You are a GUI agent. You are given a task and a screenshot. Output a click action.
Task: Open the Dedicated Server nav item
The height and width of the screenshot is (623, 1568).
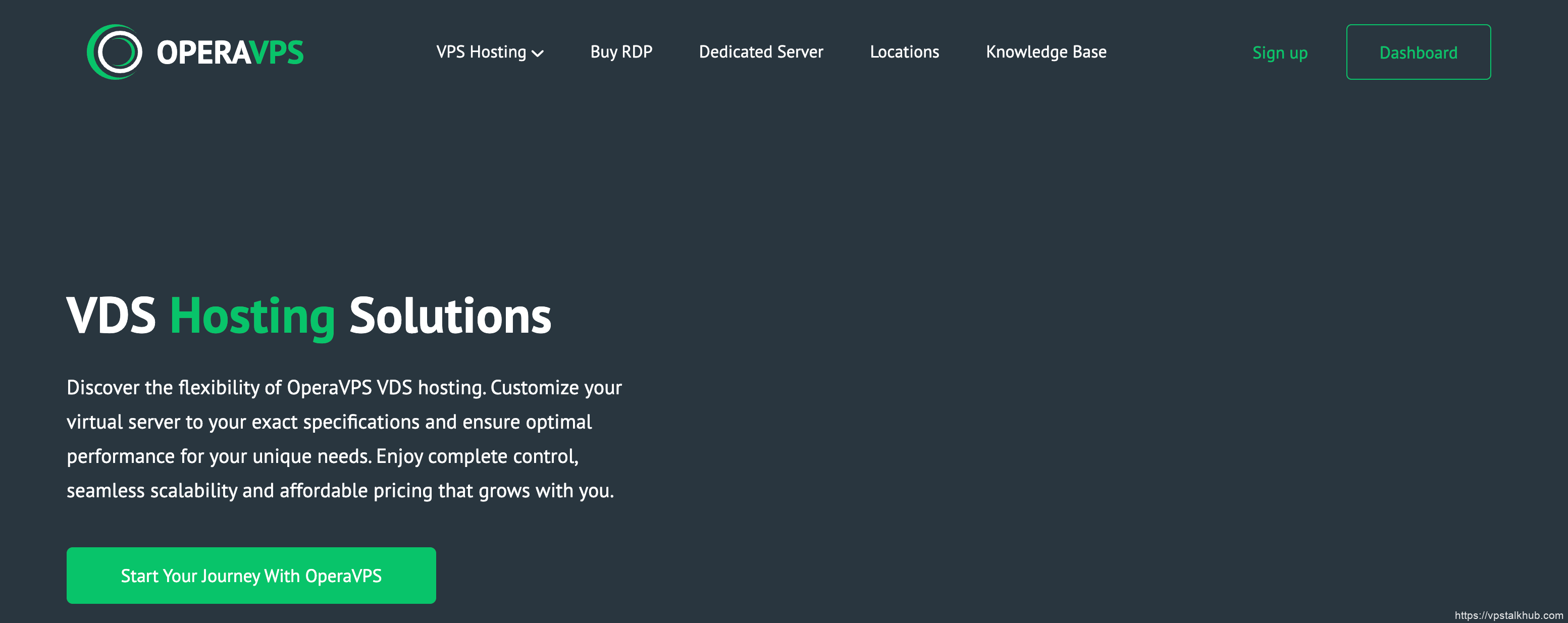click(x=760, y=53)
